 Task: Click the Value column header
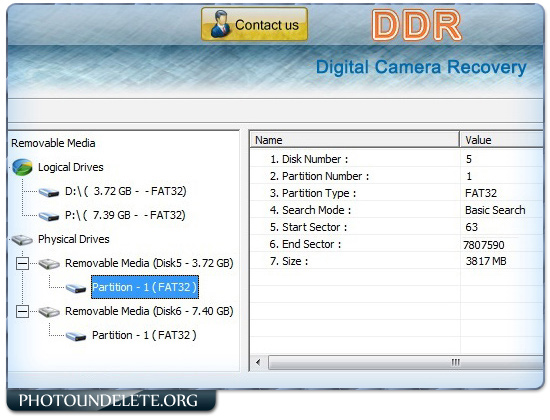click(x=502, y=140)
